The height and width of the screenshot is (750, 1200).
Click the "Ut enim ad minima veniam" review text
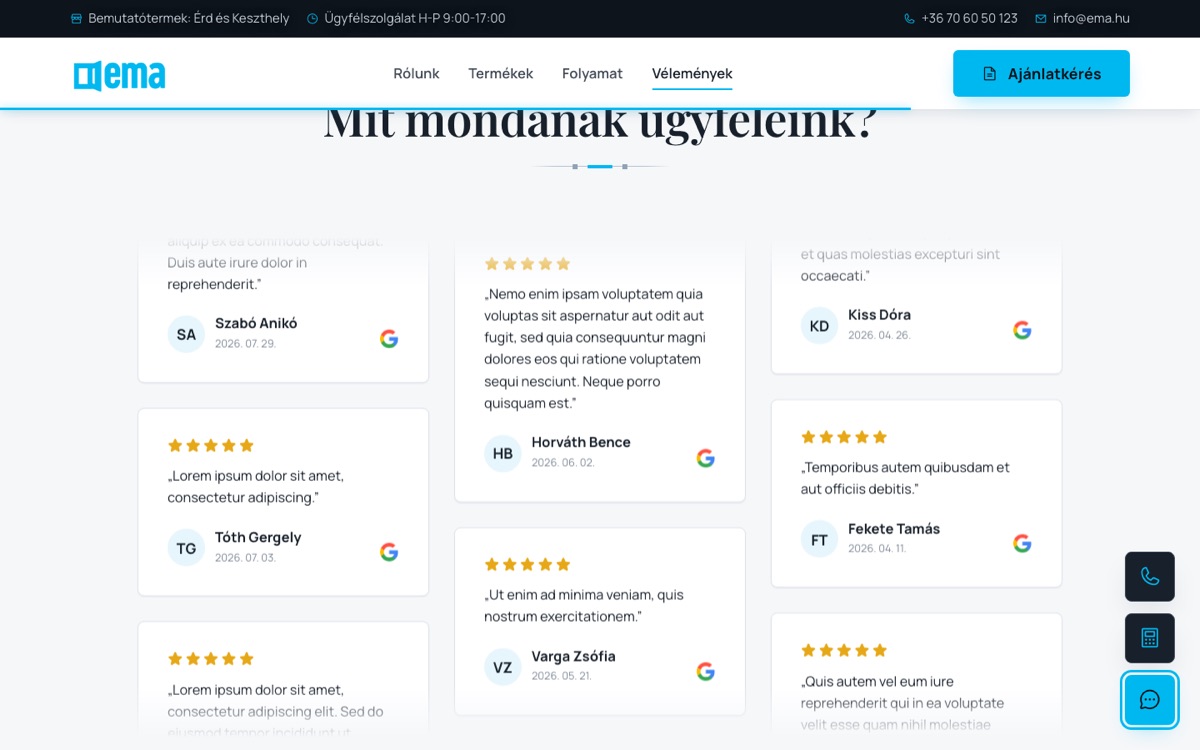click(584, 605)
